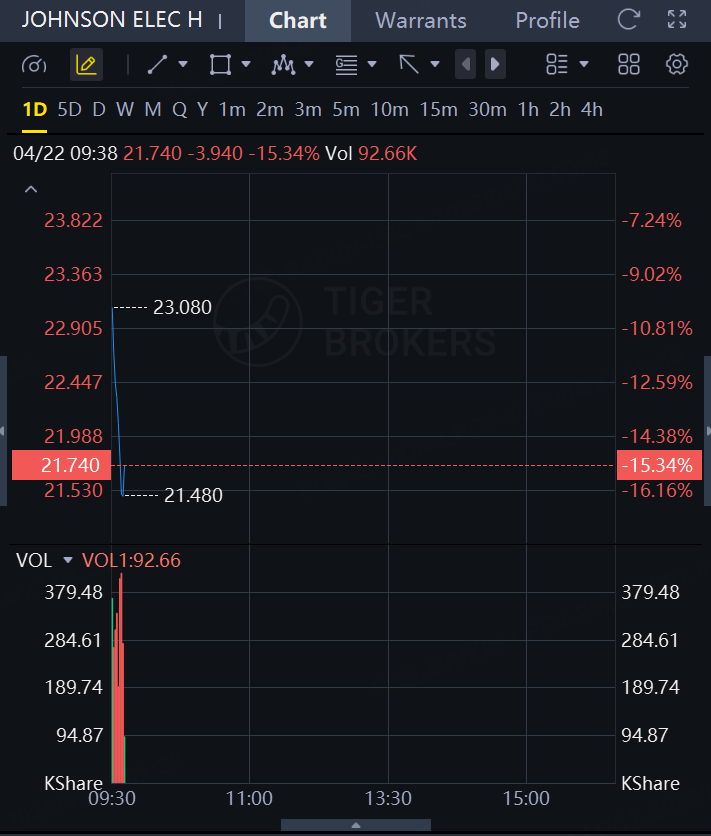Click the refresh chart icon
711x836 pixels.
pyautogui.click(x=629, y=20)
